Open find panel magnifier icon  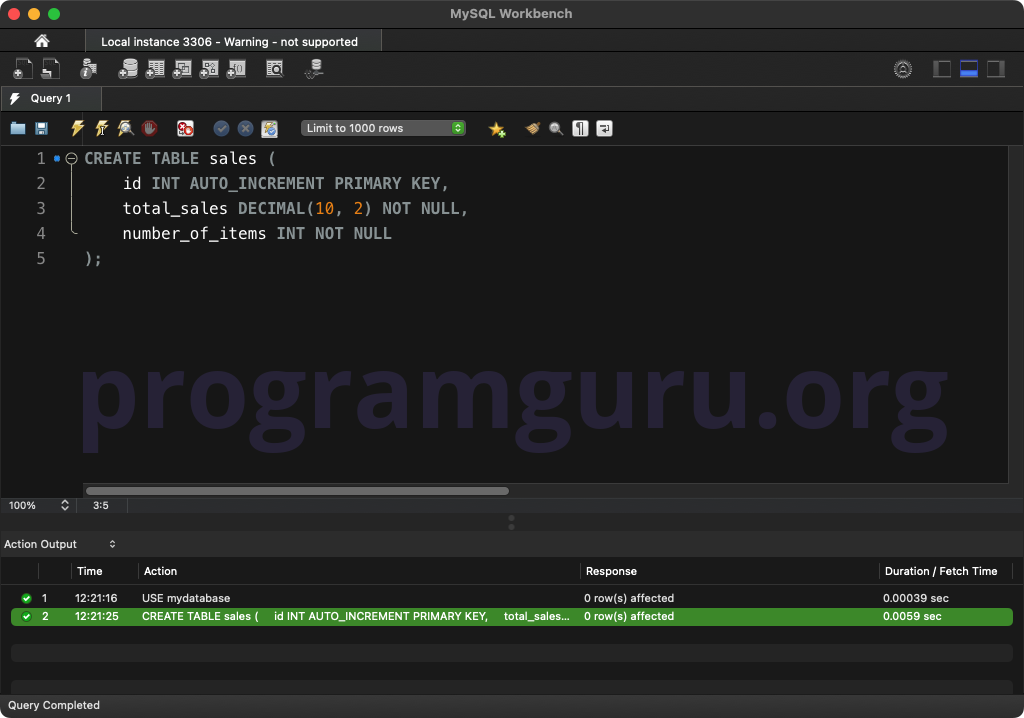coord(556,129)
